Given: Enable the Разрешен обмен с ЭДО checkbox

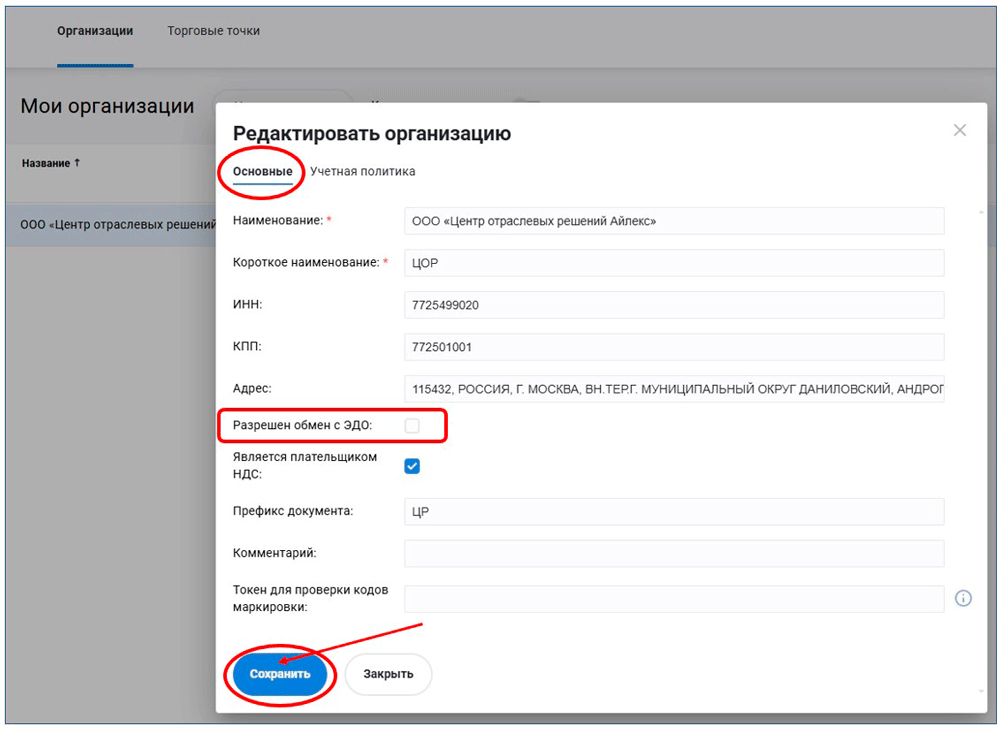Looking at the screenshot, I should pos(412,426).
